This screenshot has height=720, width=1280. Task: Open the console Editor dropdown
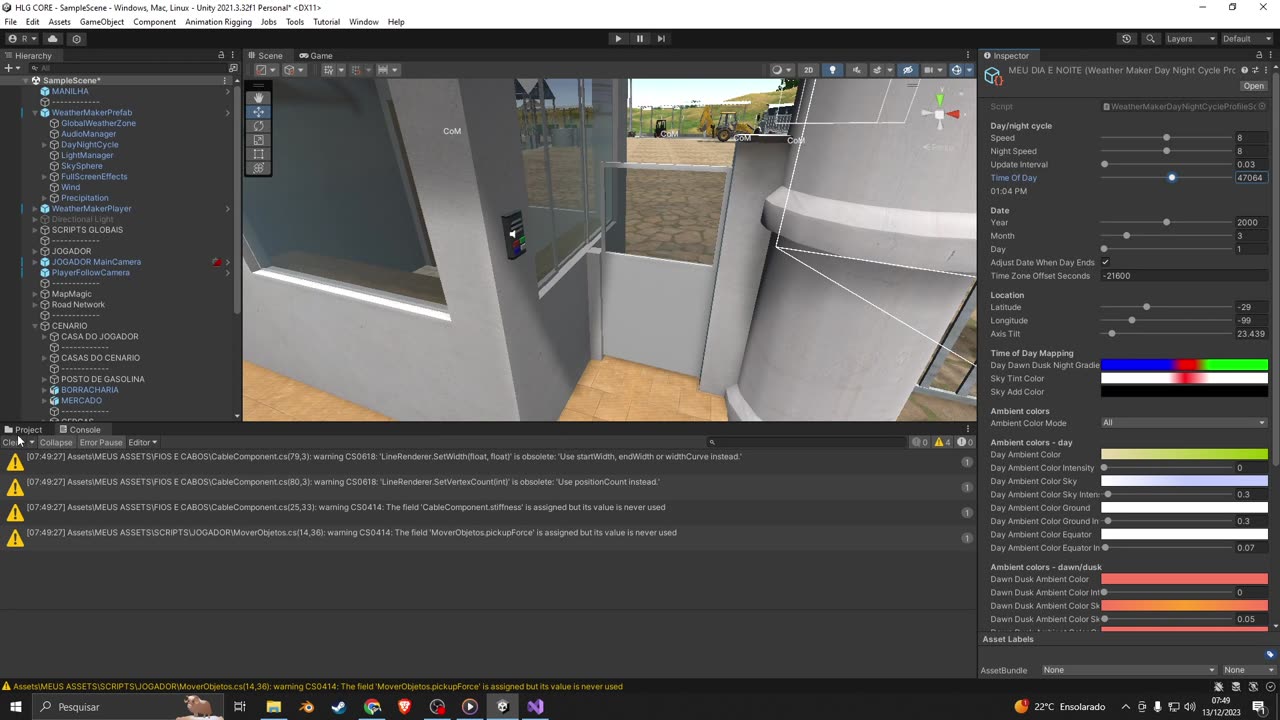click(143, 442)
